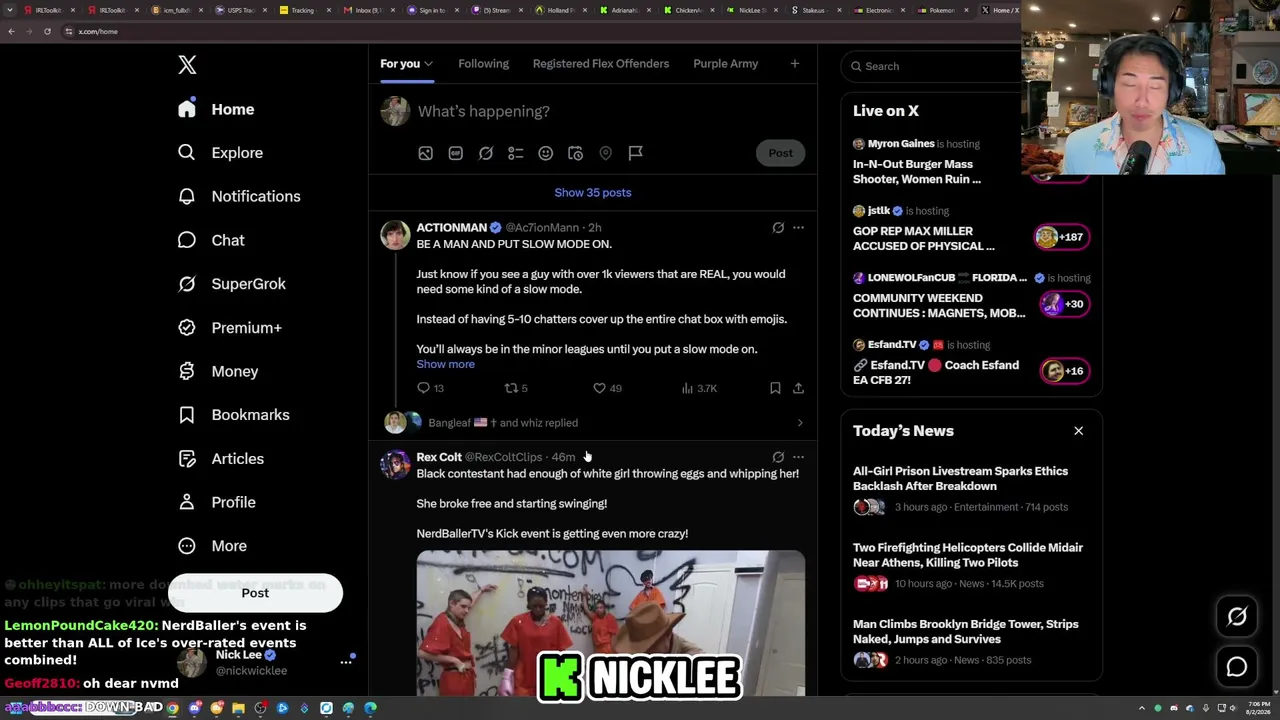Screen dimensions: 1280x720
Task: Open the More menu in the sidebar
Action: (x=212, y=546)
